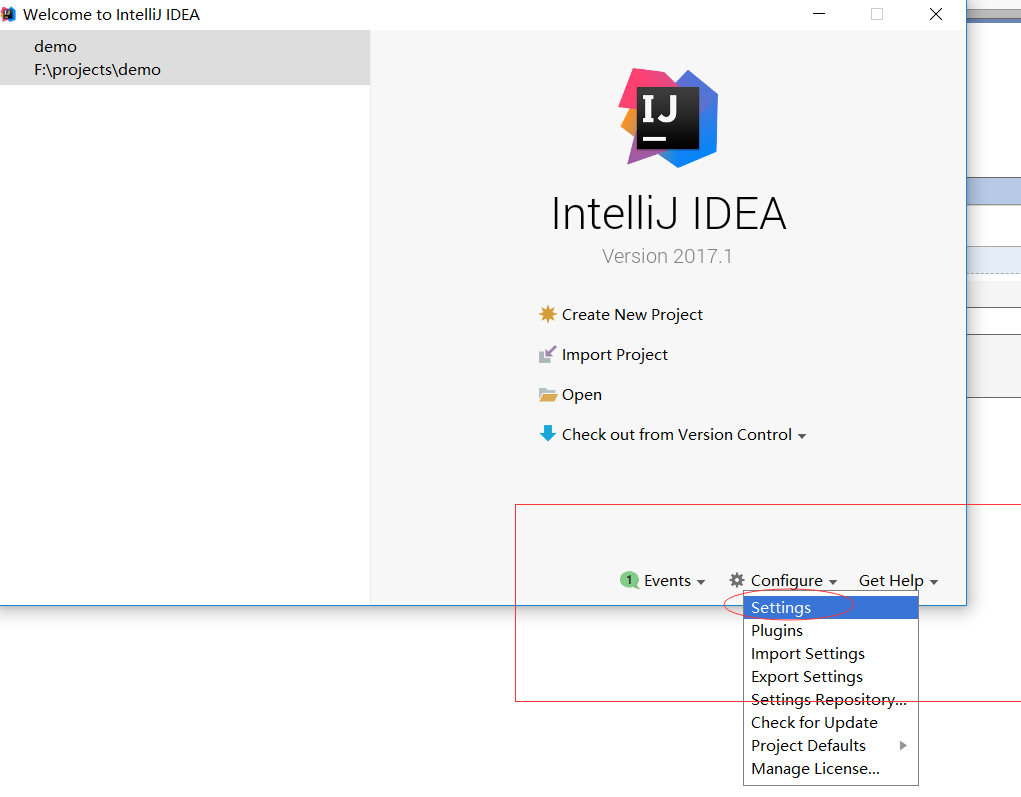Expand the Project Defaults submenu arrow
This screenshot has width=1021, height=797.
pos(903,746)
